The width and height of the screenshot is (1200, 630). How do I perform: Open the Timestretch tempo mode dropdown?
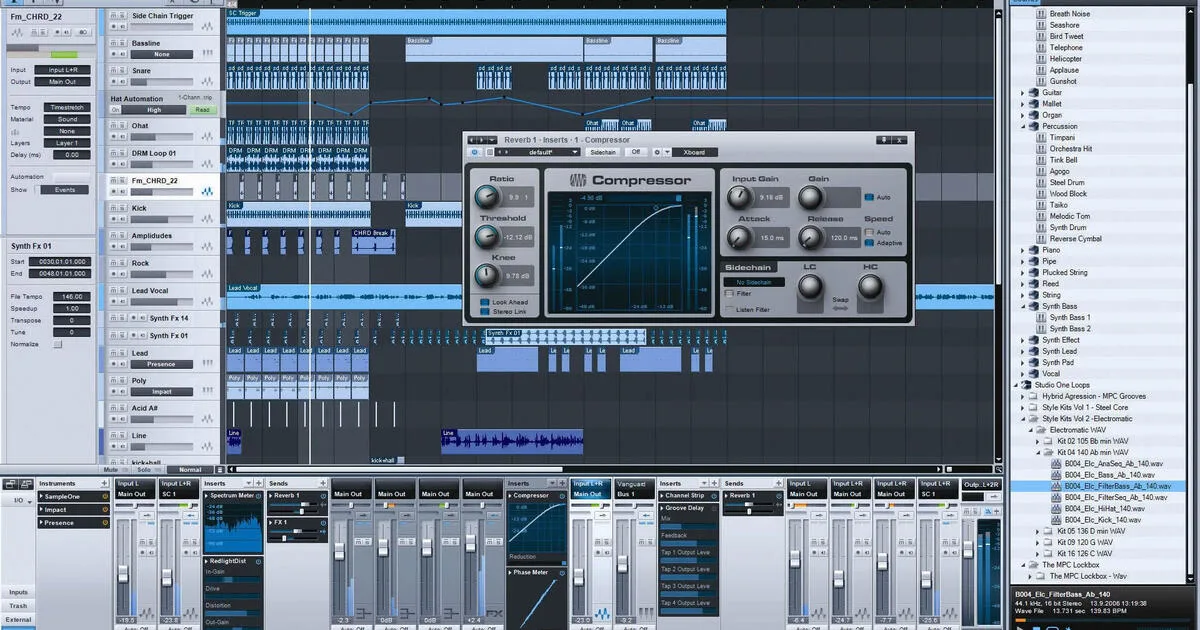pos(67,107)
